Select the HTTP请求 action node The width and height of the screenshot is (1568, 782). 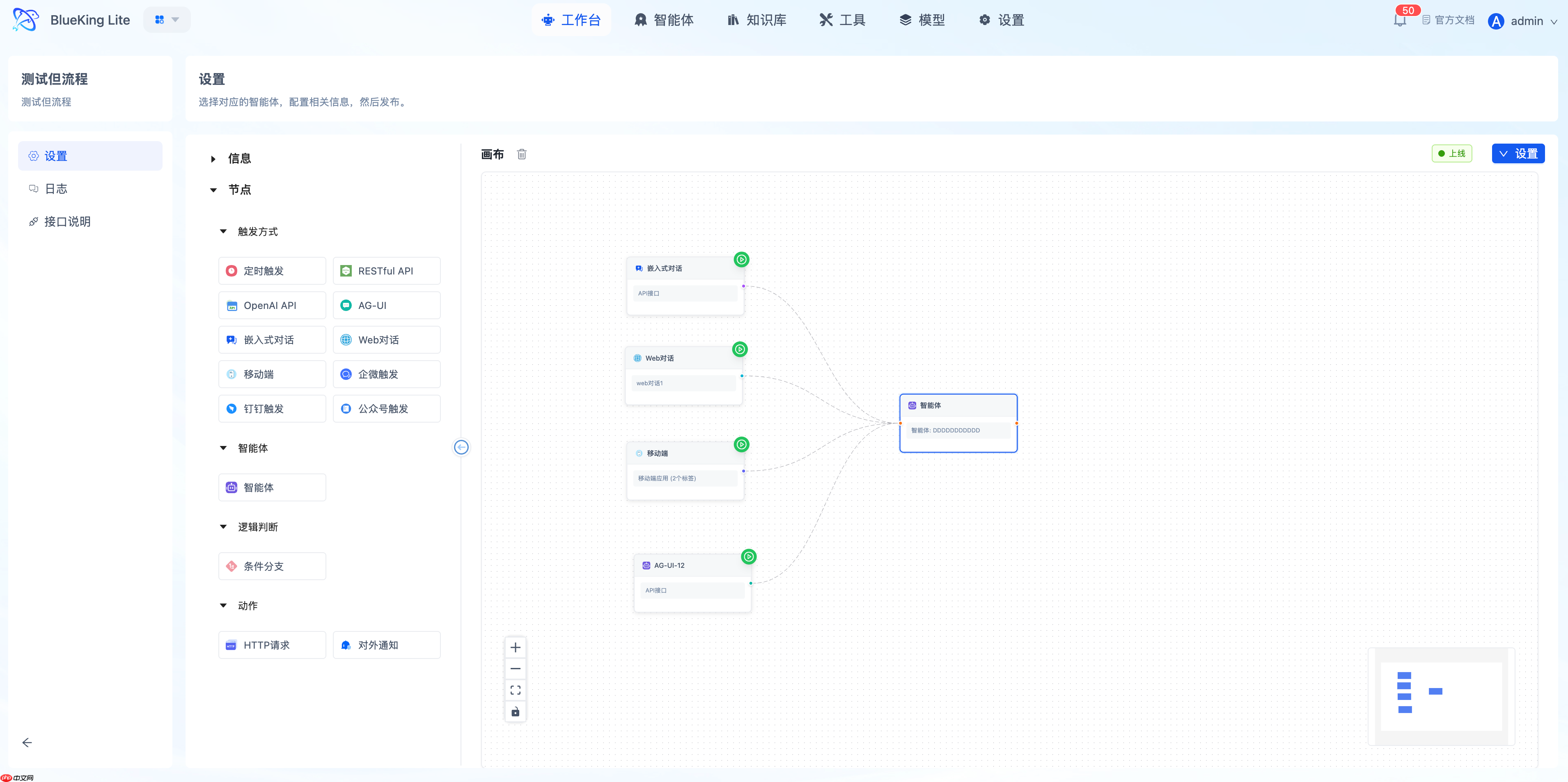click(271, 645)
